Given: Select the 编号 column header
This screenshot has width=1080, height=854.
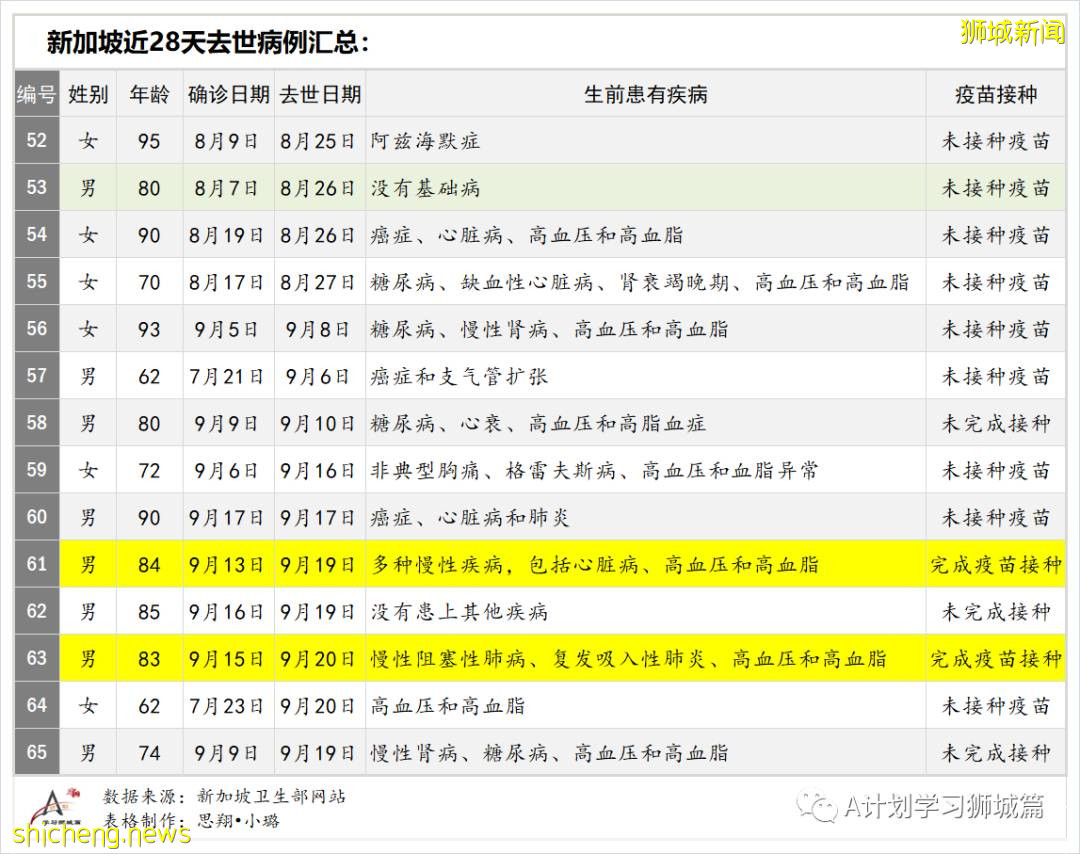Looking at the screenshot, I should (36, 94).
